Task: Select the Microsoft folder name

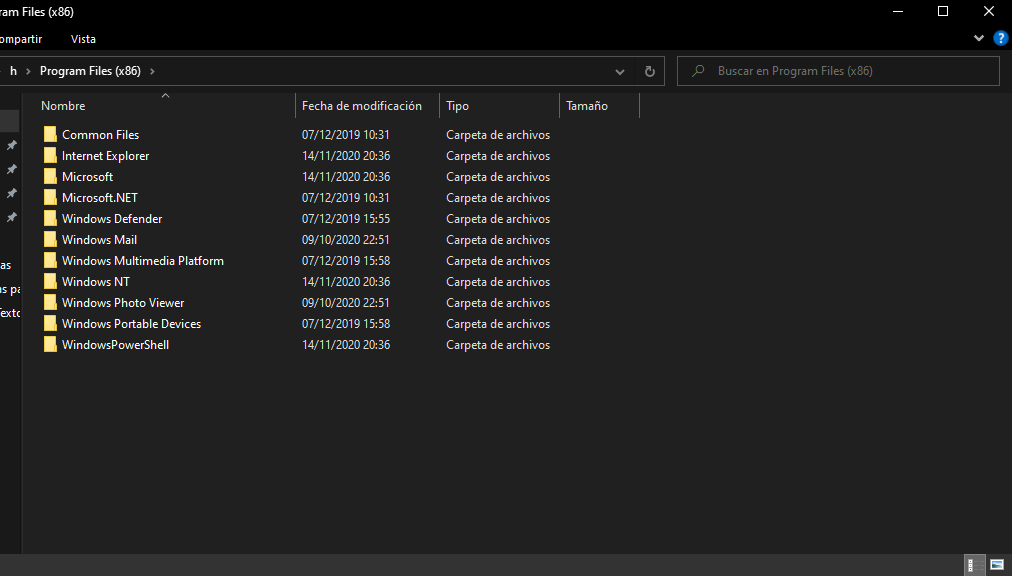Action: [x=87, y=176]
